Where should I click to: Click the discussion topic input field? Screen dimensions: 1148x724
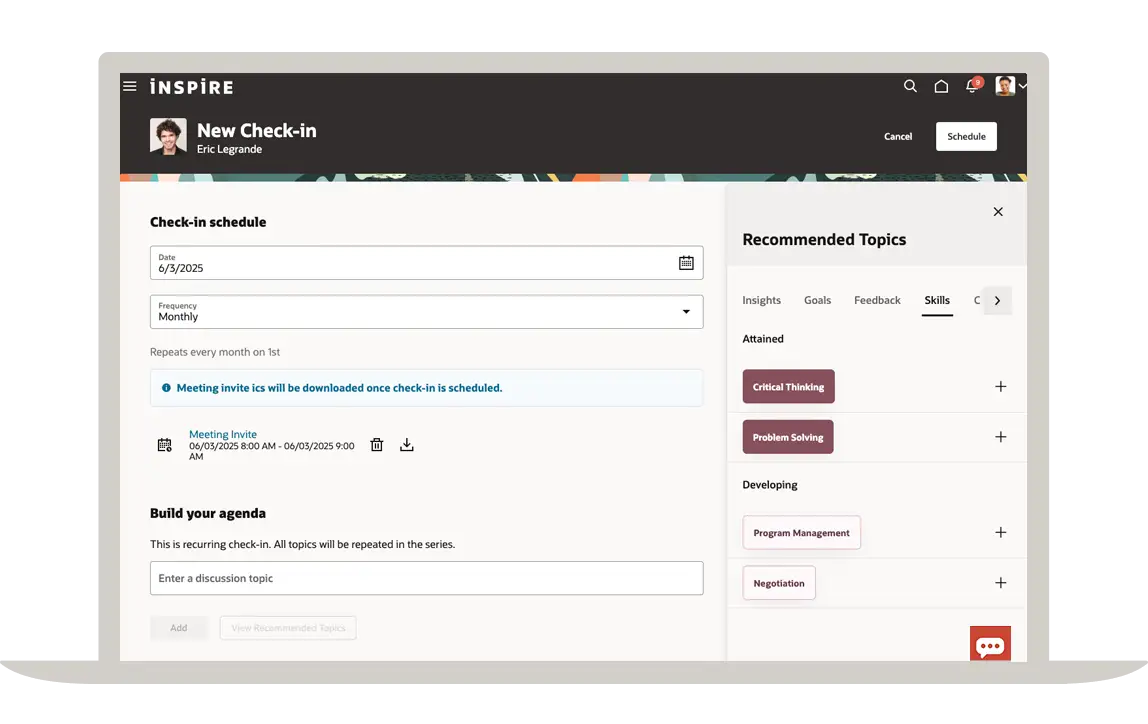[x=426, y=578]
